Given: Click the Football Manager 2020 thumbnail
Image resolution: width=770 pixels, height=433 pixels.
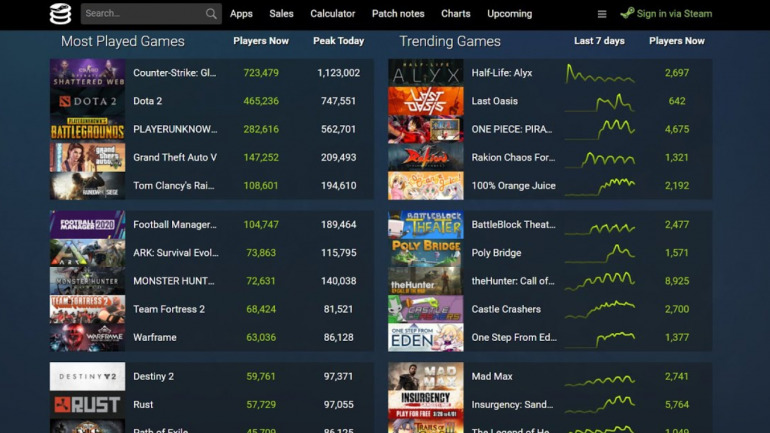Looking at the screenshot, I should coord(87,225).
